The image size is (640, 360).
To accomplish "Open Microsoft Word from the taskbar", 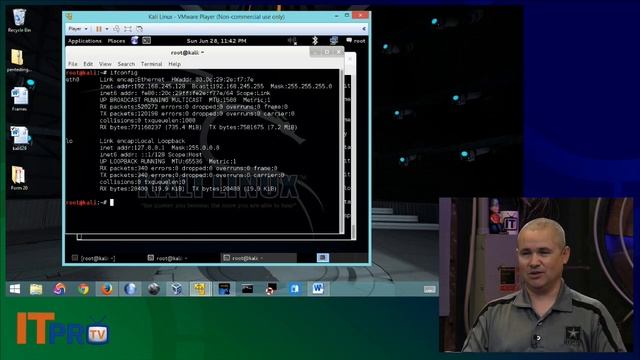I will [x=318, y=289].
